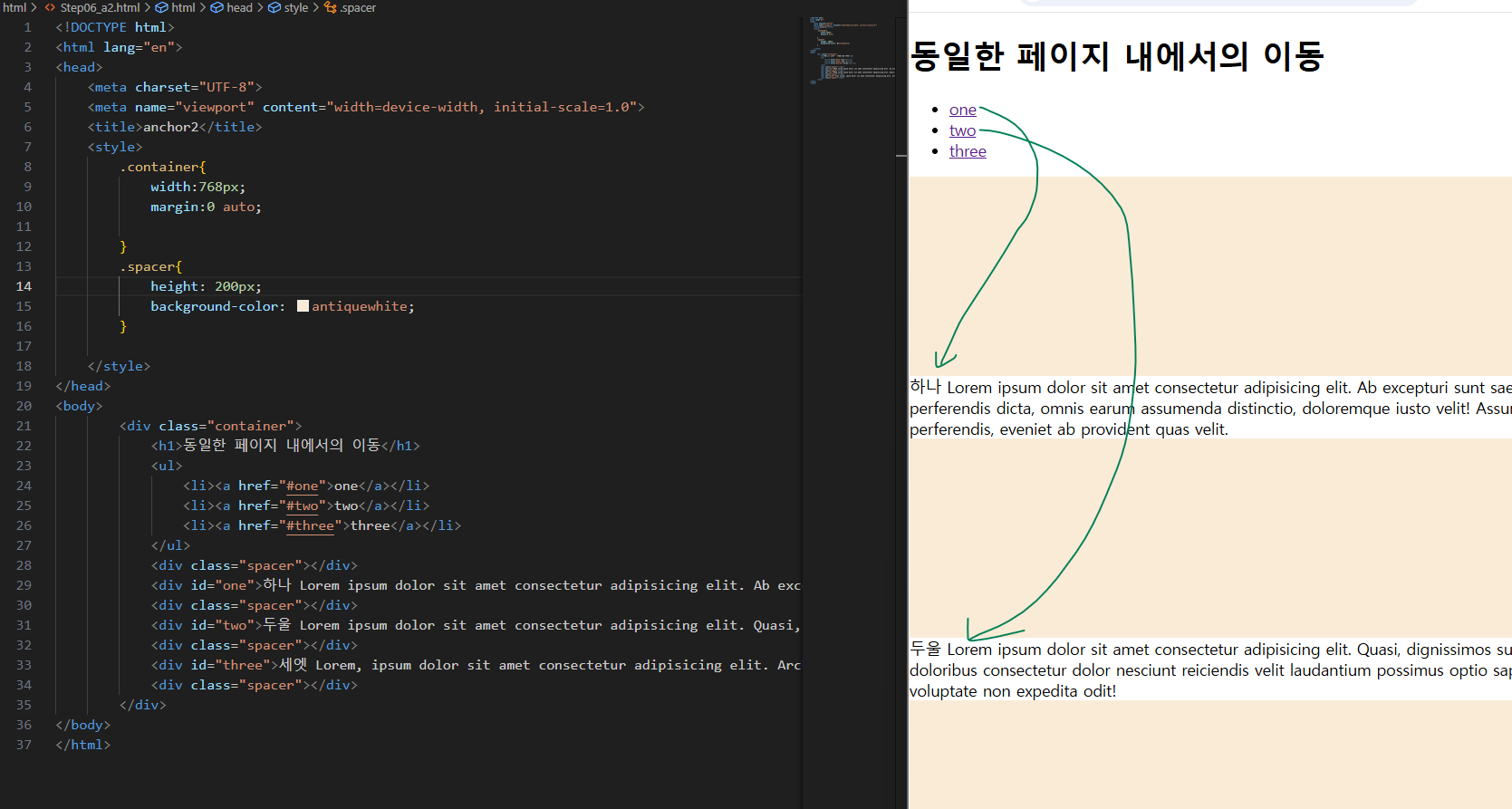The width and height of the screenshot is (1512, 809).
Task: Click the '.container{' selector line
Action: tap(163, 167)
